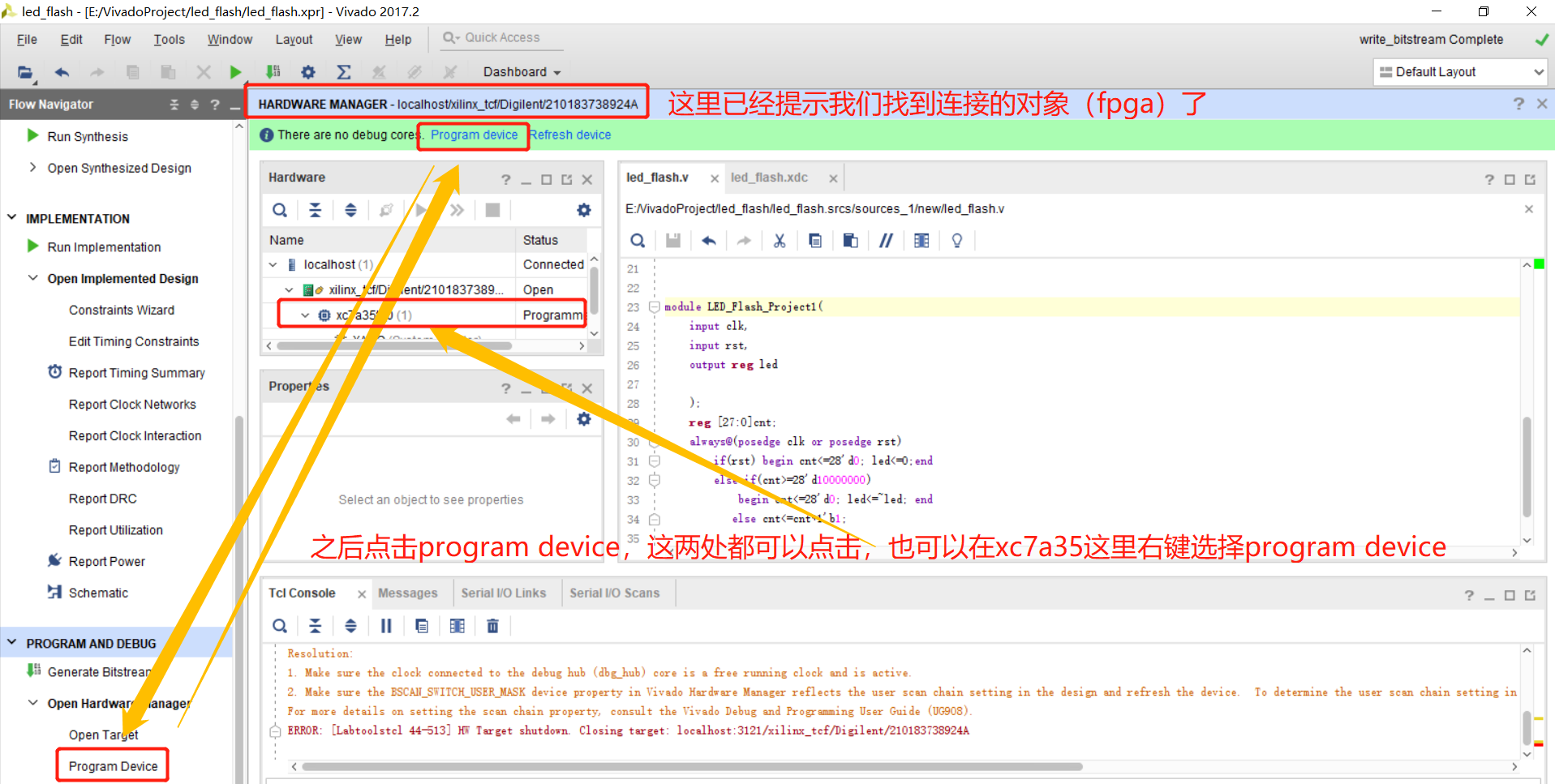
Task: Click Refresh device link in banner
Action: click(570, 135)
